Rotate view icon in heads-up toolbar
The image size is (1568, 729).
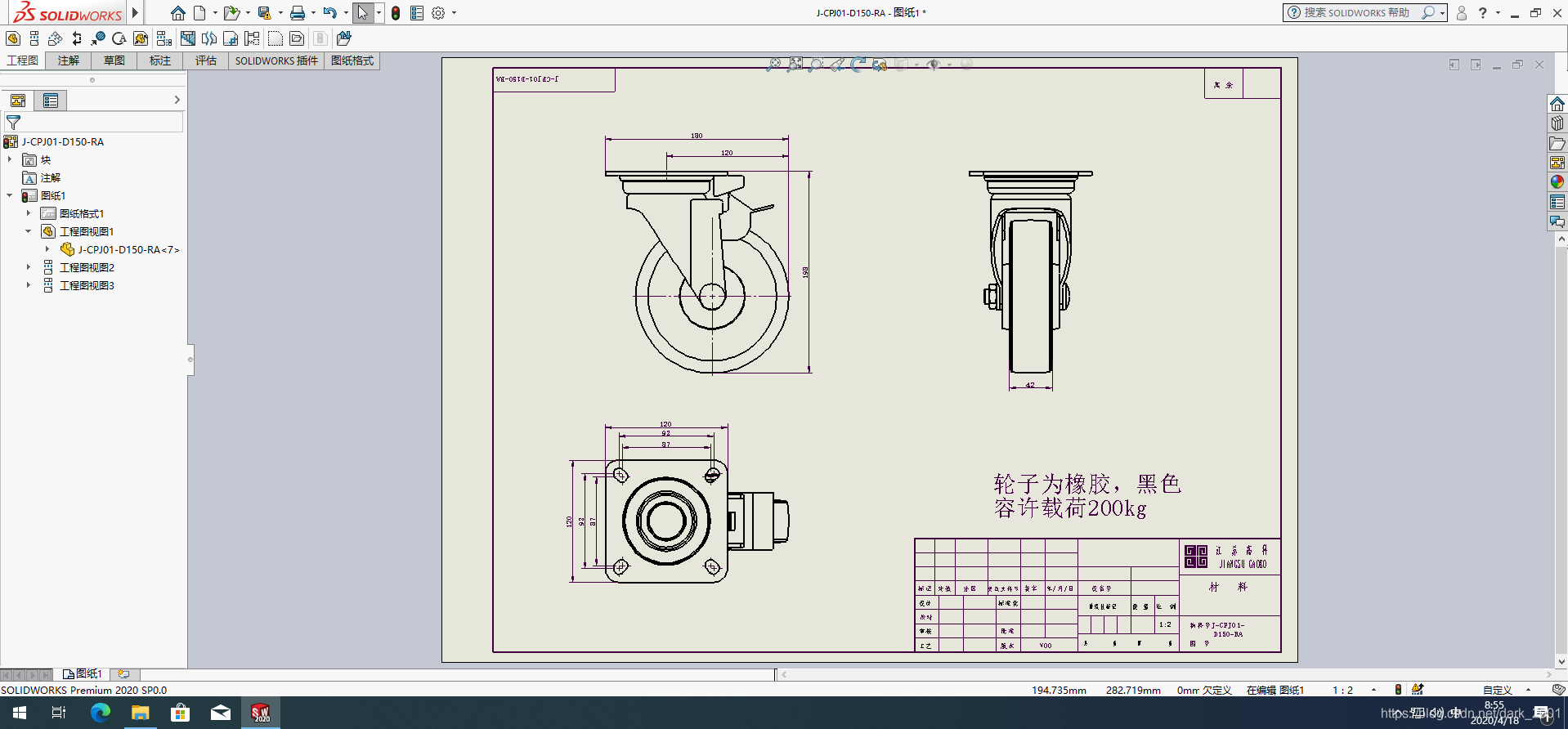(x=858, y=64)
